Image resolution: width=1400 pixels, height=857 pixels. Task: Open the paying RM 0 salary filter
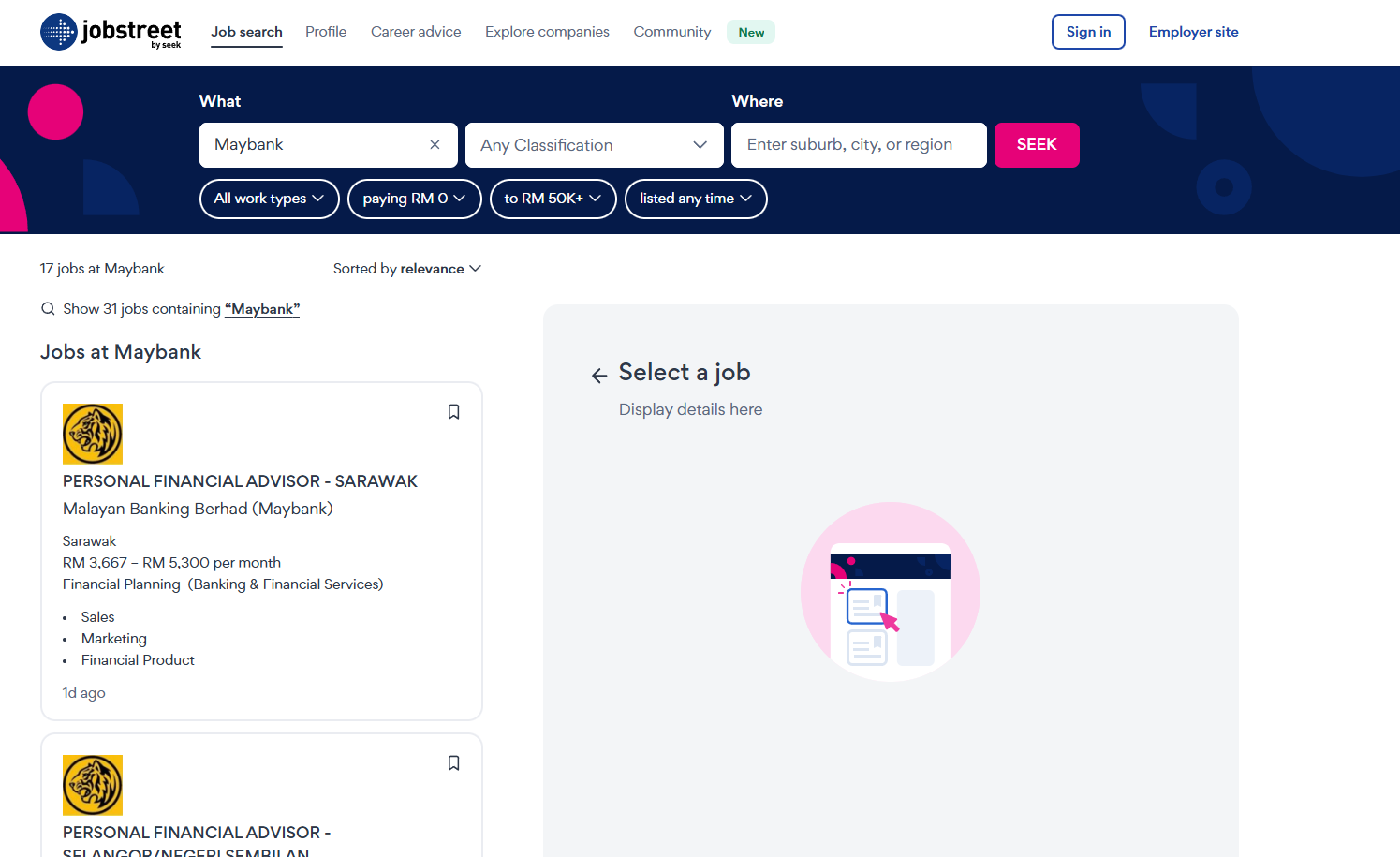click(414, 199)
